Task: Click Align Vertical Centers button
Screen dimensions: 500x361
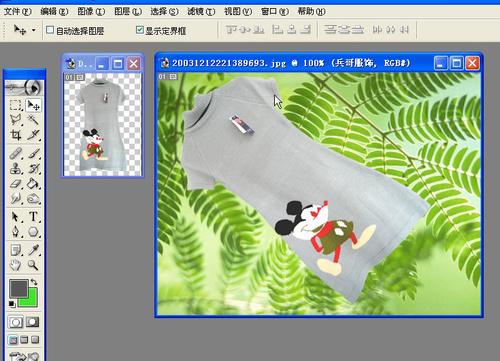Action: click(245, 30)
